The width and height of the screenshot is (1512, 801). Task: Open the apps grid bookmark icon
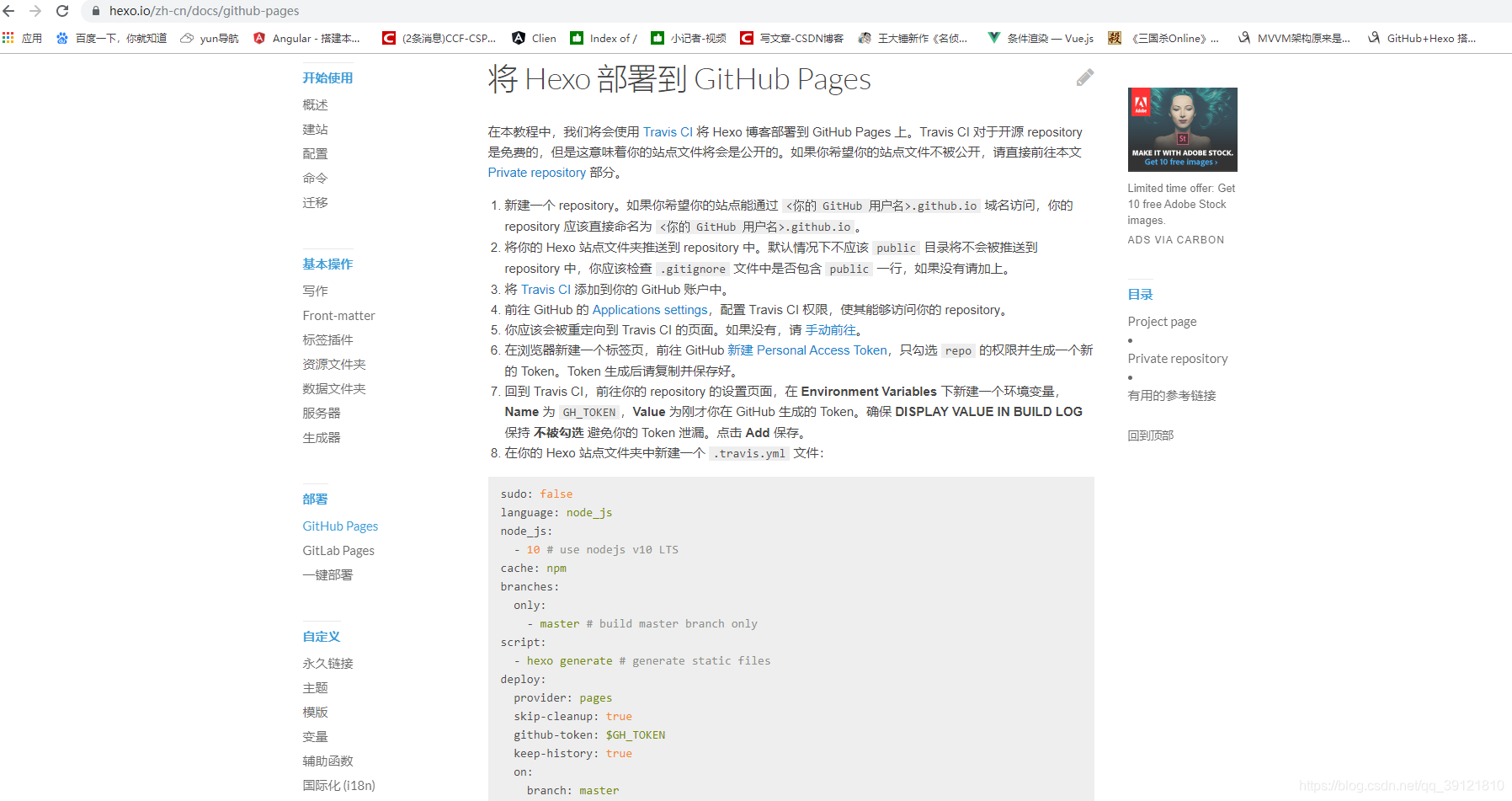pyautogui.click(x=8, y=38)
